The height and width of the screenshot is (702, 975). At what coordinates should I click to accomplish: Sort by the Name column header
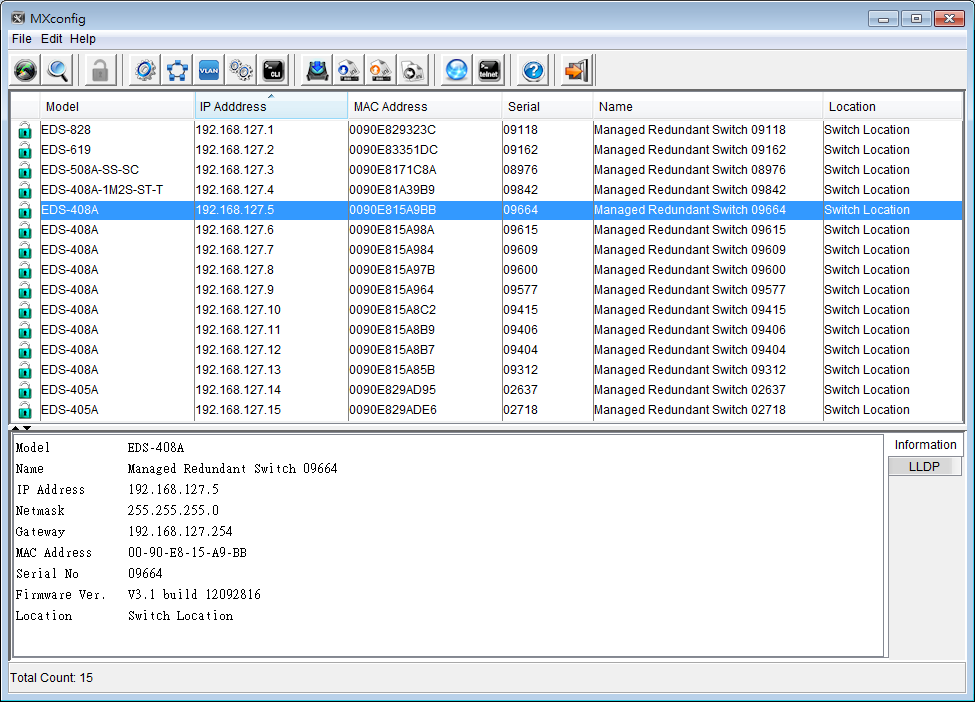(x=708, y=106)
